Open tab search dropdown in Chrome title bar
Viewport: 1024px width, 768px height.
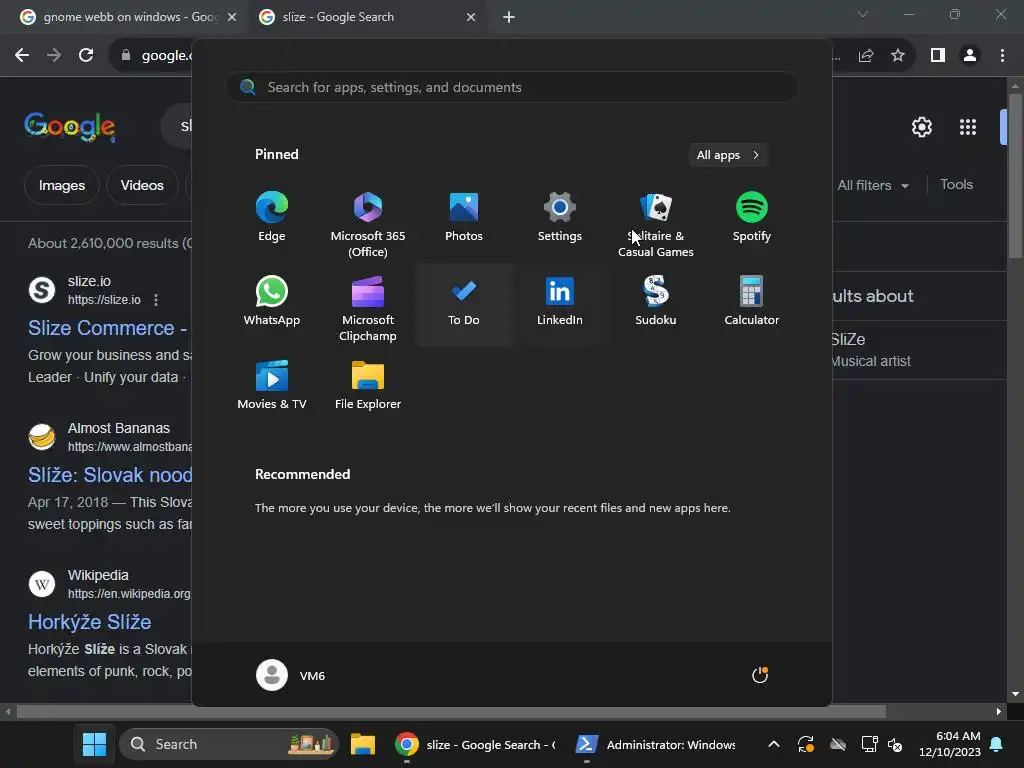coord(863,14)
